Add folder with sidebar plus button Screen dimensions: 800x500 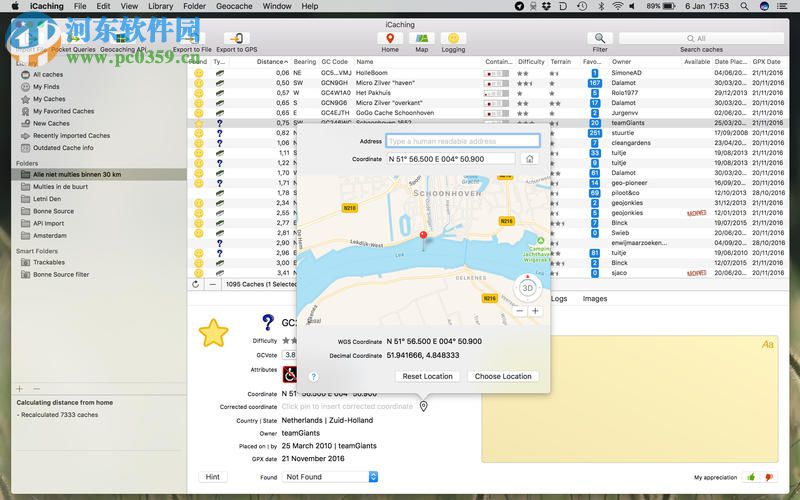click(x=19, y=389)
